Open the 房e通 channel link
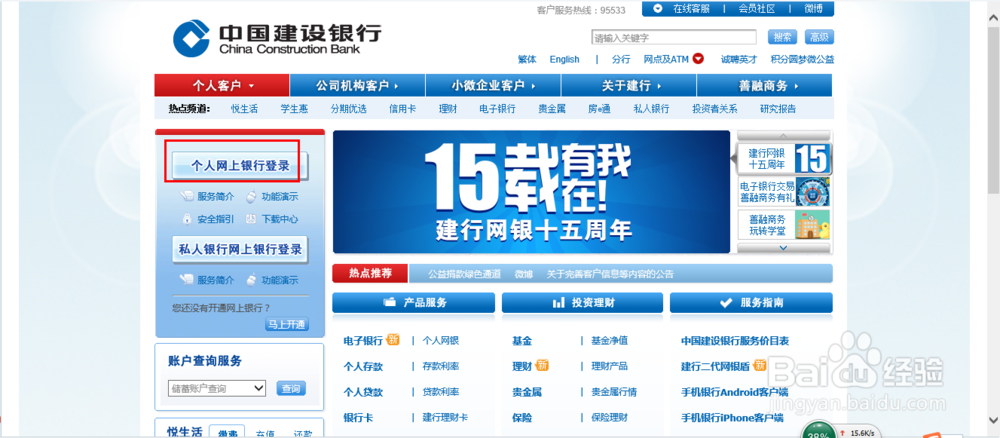 (x=599, y=108)
